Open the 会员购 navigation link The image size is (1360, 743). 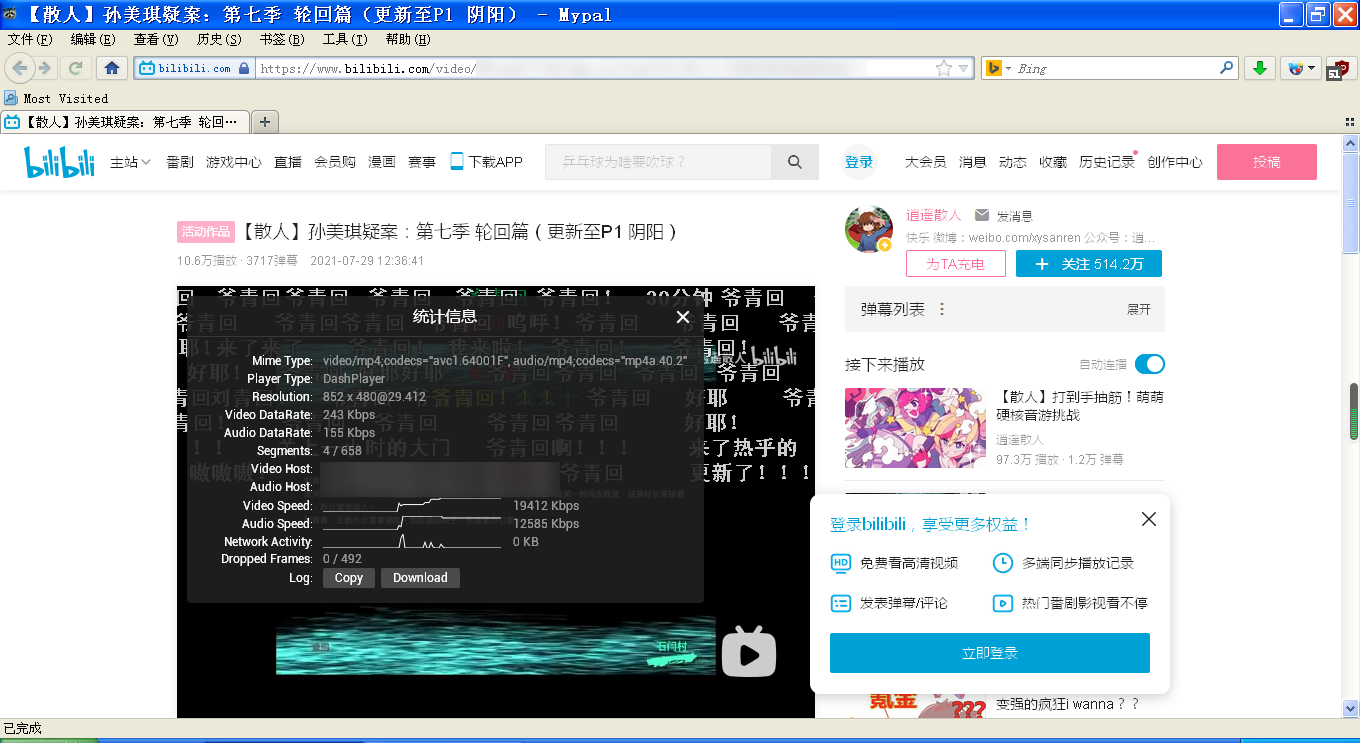tap(335, 162)
